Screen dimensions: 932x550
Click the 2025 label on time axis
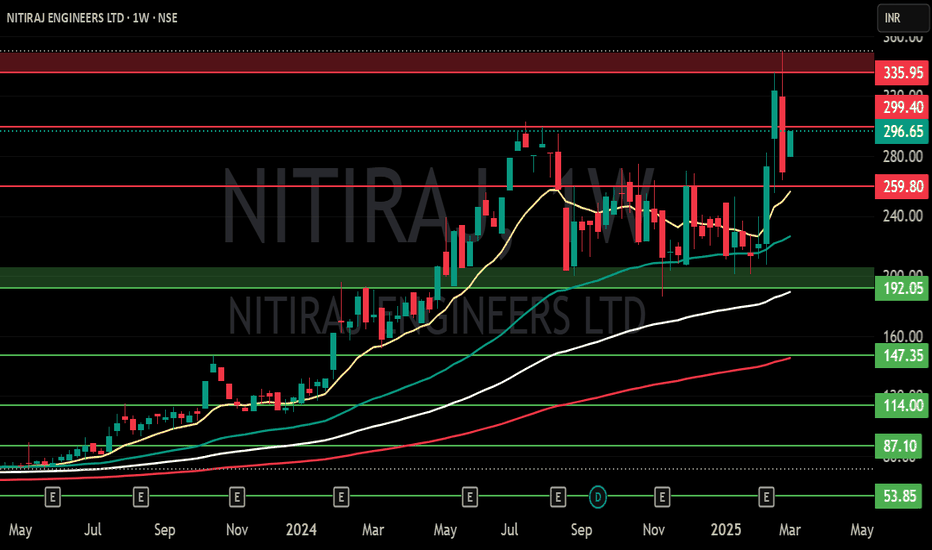pyautogui.click(x=726, y=529)
